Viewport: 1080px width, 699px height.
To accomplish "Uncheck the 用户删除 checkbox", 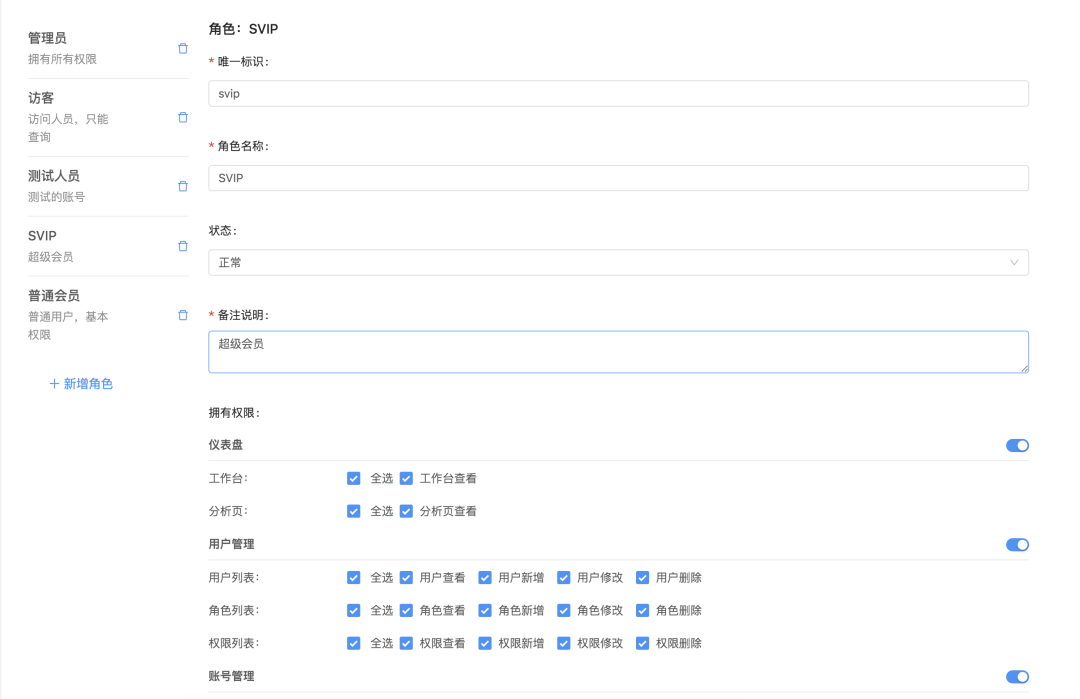I will click(641, 577).
